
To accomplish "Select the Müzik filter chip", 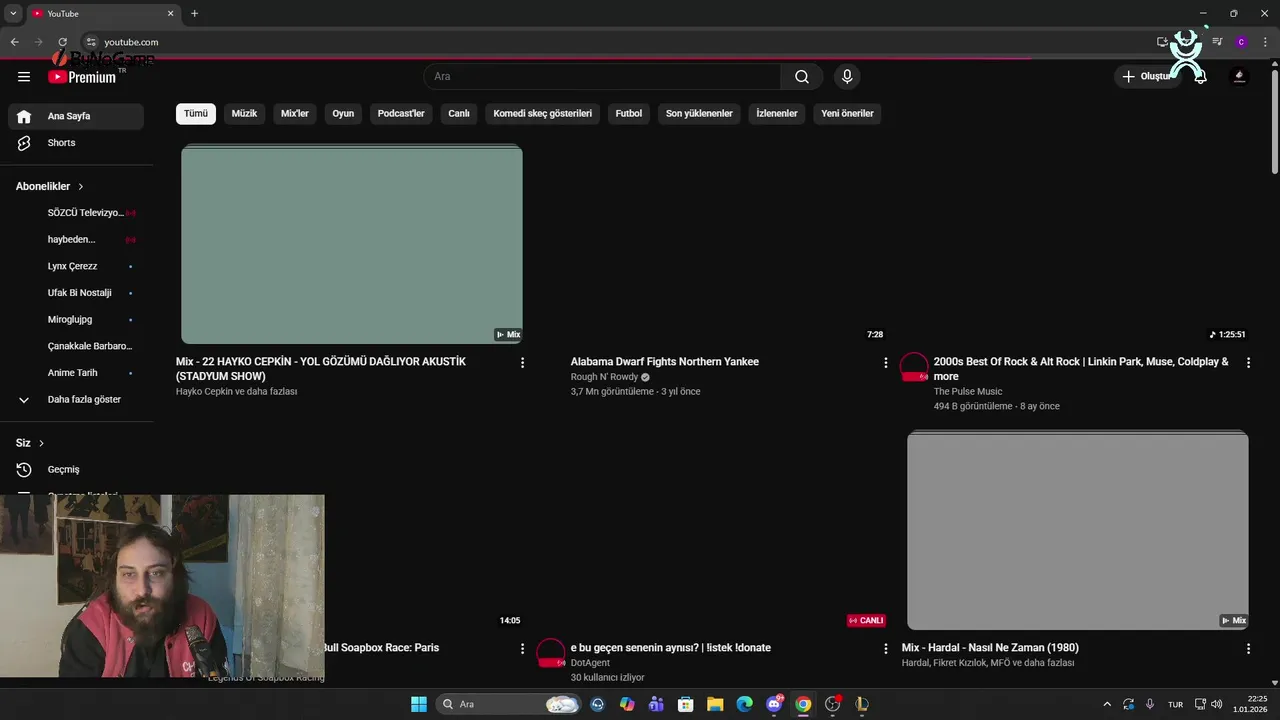I will pos(244,113).
